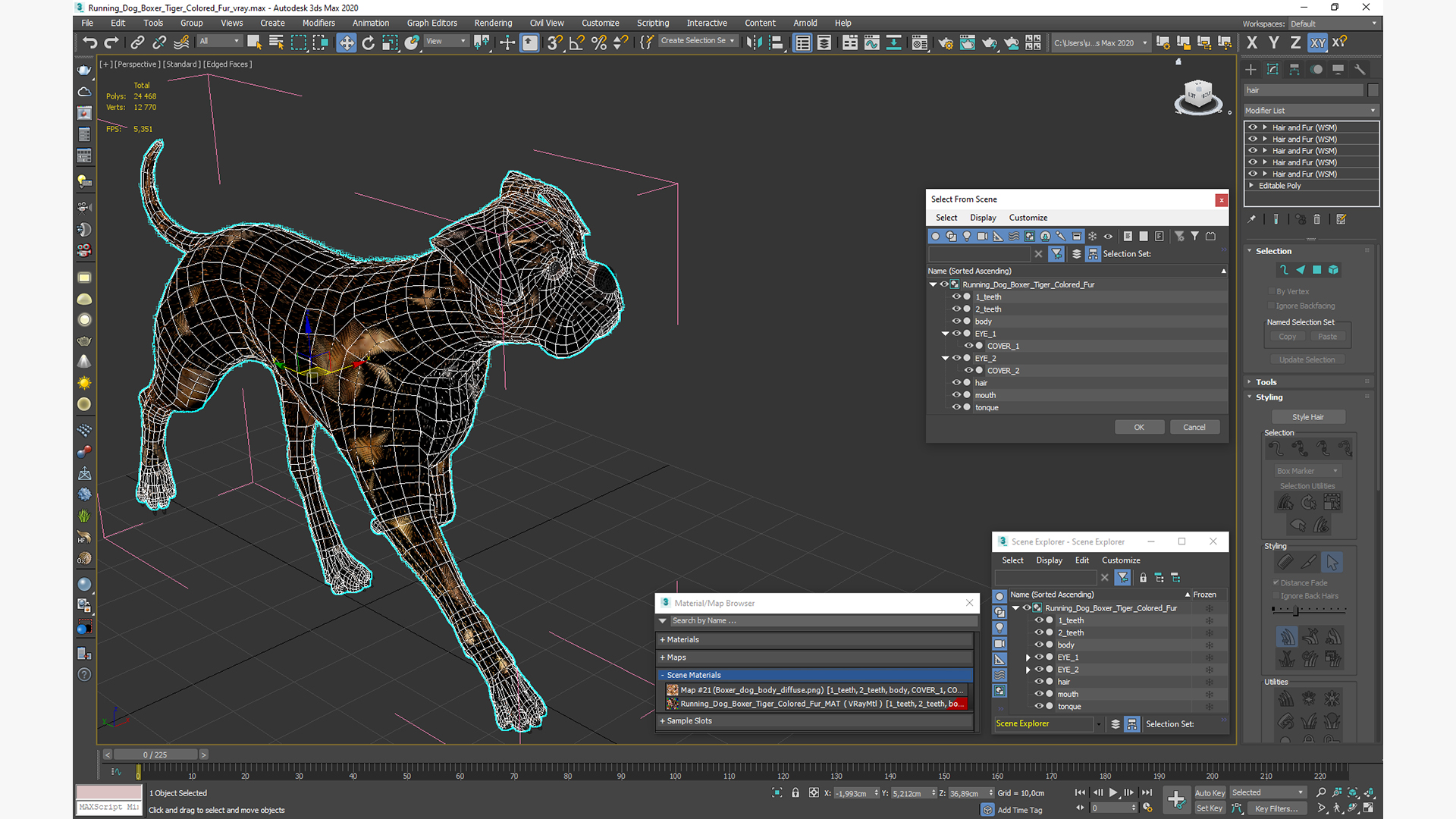Click the Set Key button
Screen dimensions: 1456x819
point(1210,808)
